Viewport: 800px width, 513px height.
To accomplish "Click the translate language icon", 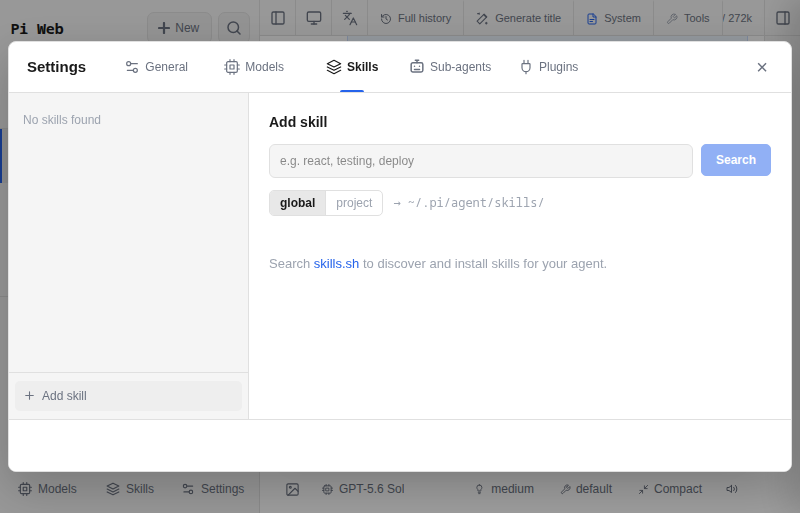I will (x=349, y=18).
